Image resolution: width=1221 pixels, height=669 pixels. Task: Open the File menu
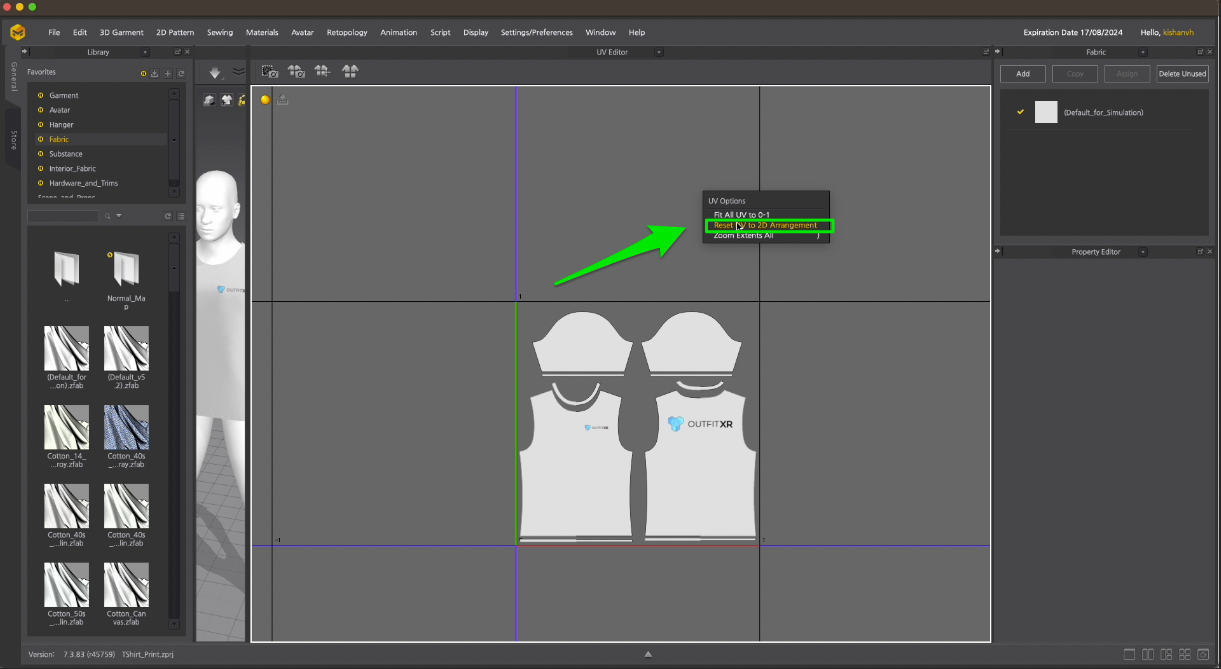pyautogui.click(x=54, y=32)
